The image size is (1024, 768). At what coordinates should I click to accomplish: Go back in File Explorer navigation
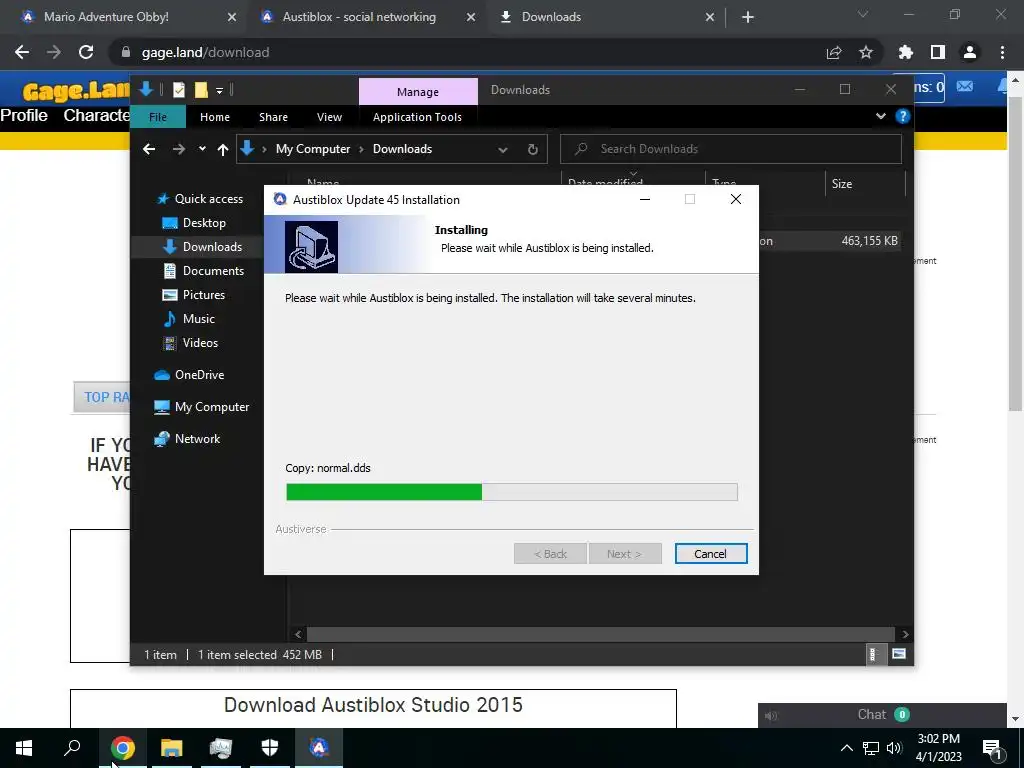pyautogui.click(x=149, y=149)
